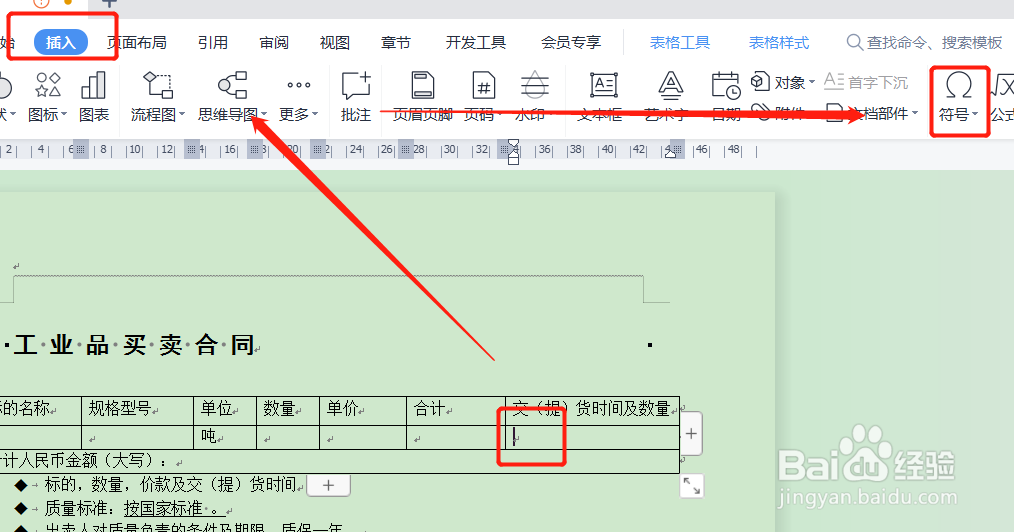Image resolution: width=1014 pixels, height=532 pixels.
Task: Insert page number with 页码
Action: [x=482, y=97]
